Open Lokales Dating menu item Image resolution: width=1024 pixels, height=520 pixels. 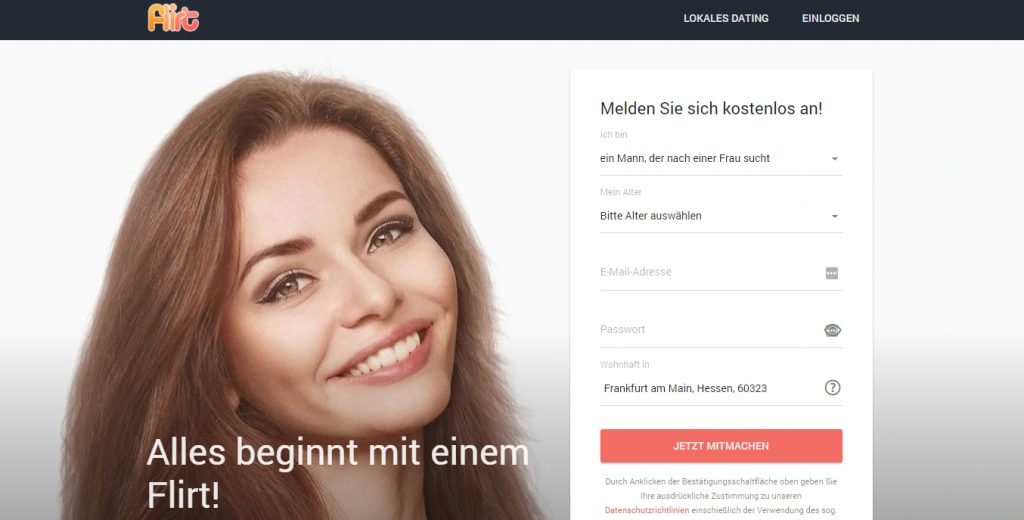click(x=726, y=18)
